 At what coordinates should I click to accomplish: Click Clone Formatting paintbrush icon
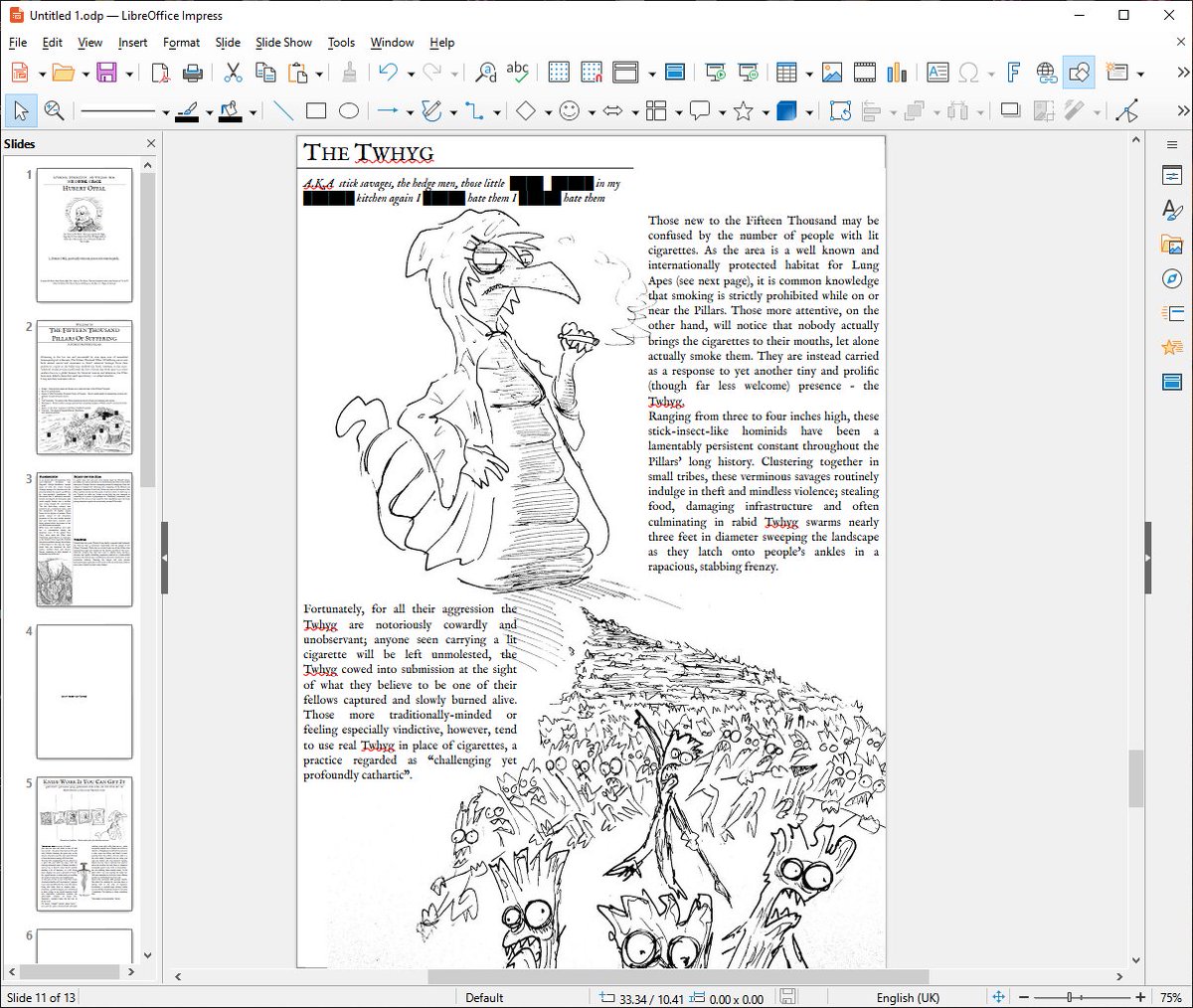pyautogui.click(x=349, y=73)
